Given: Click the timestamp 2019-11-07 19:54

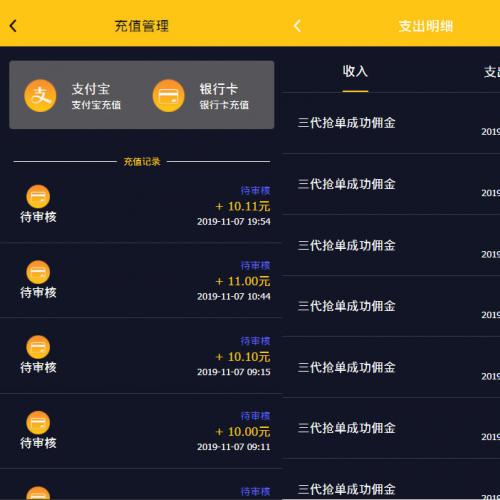Looking at the screenshot, I should tap(234, 222).
